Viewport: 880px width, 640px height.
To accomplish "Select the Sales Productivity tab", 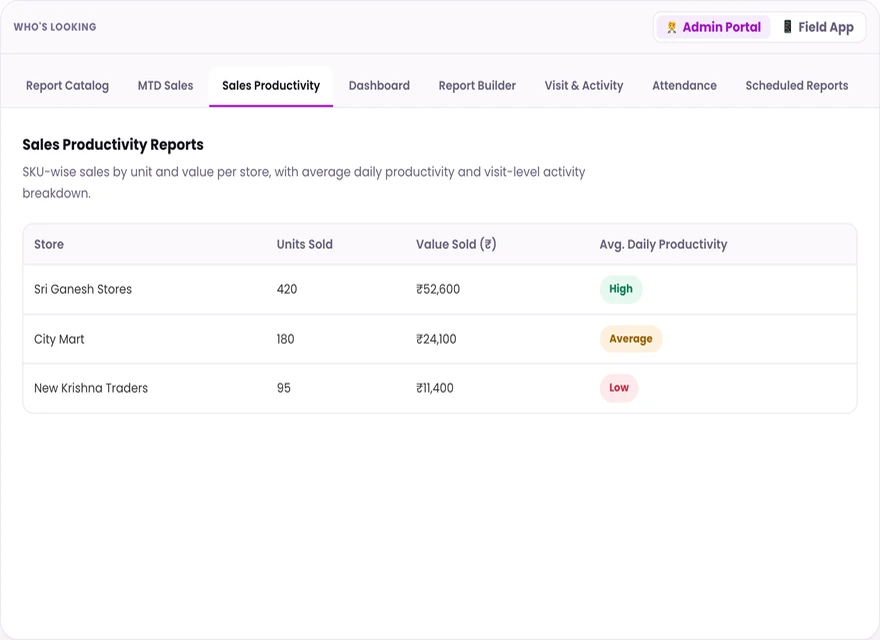I will (271, 85).
